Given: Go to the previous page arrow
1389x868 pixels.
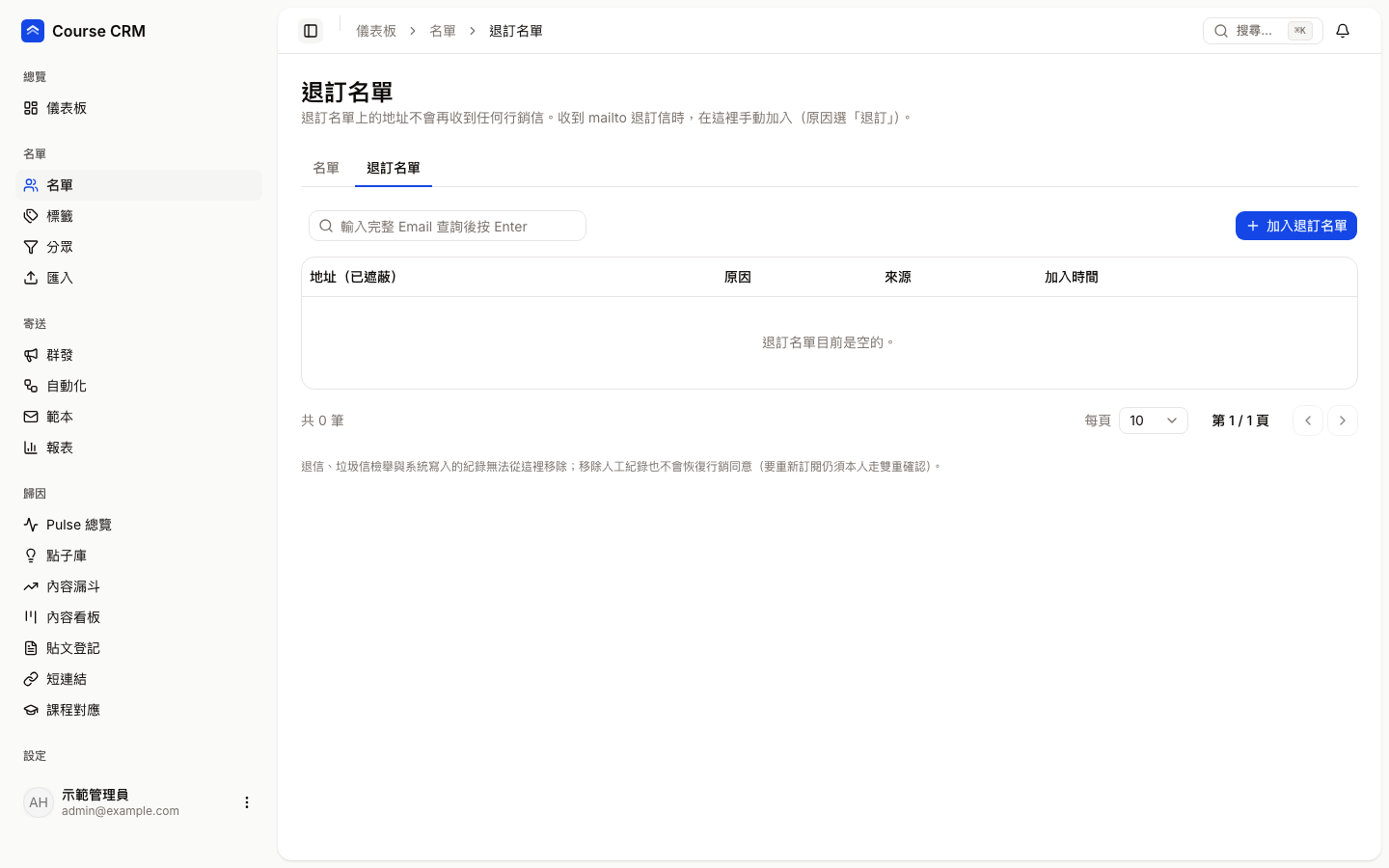Looking at the screenshot, I should (1308, 420).
